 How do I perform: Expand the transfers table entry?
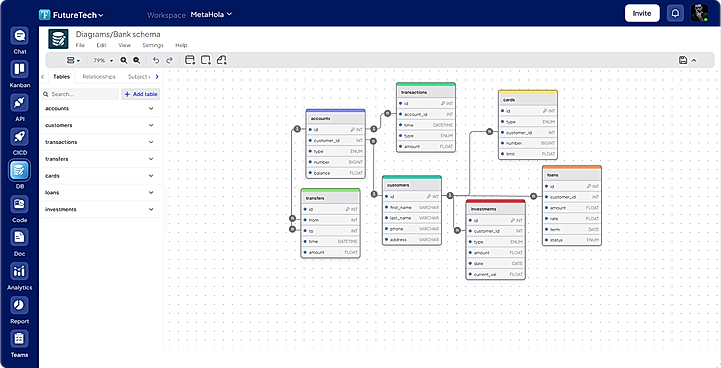100,159
